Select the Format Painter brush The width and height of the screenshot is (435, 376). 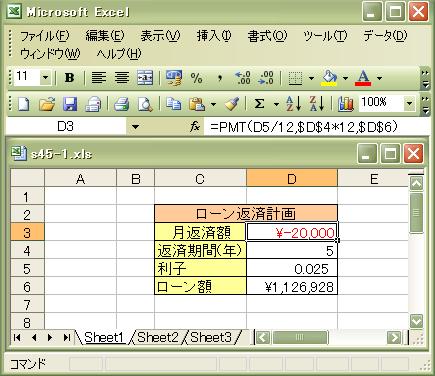pos(232,104)
